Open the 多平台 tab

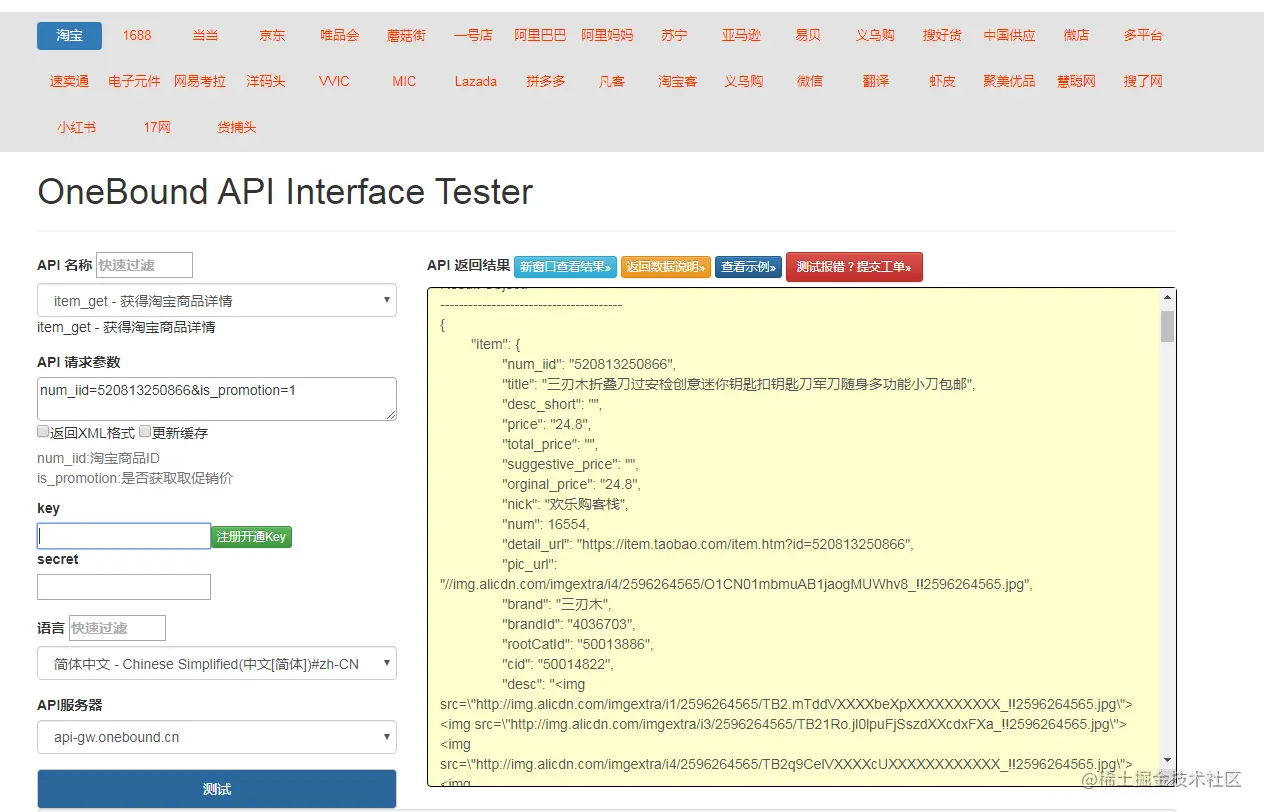[1143, 35]
